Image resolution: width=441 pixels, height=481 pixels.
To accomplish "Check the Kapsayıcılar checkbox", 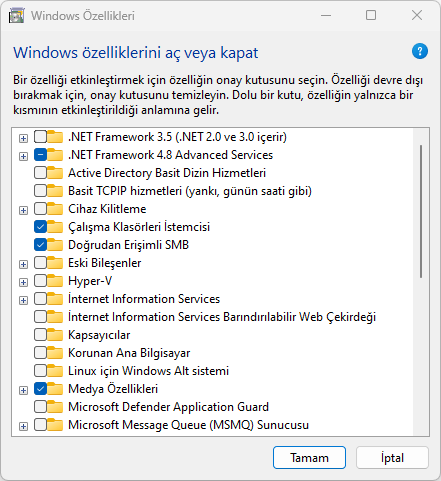I will pos(40,335).
